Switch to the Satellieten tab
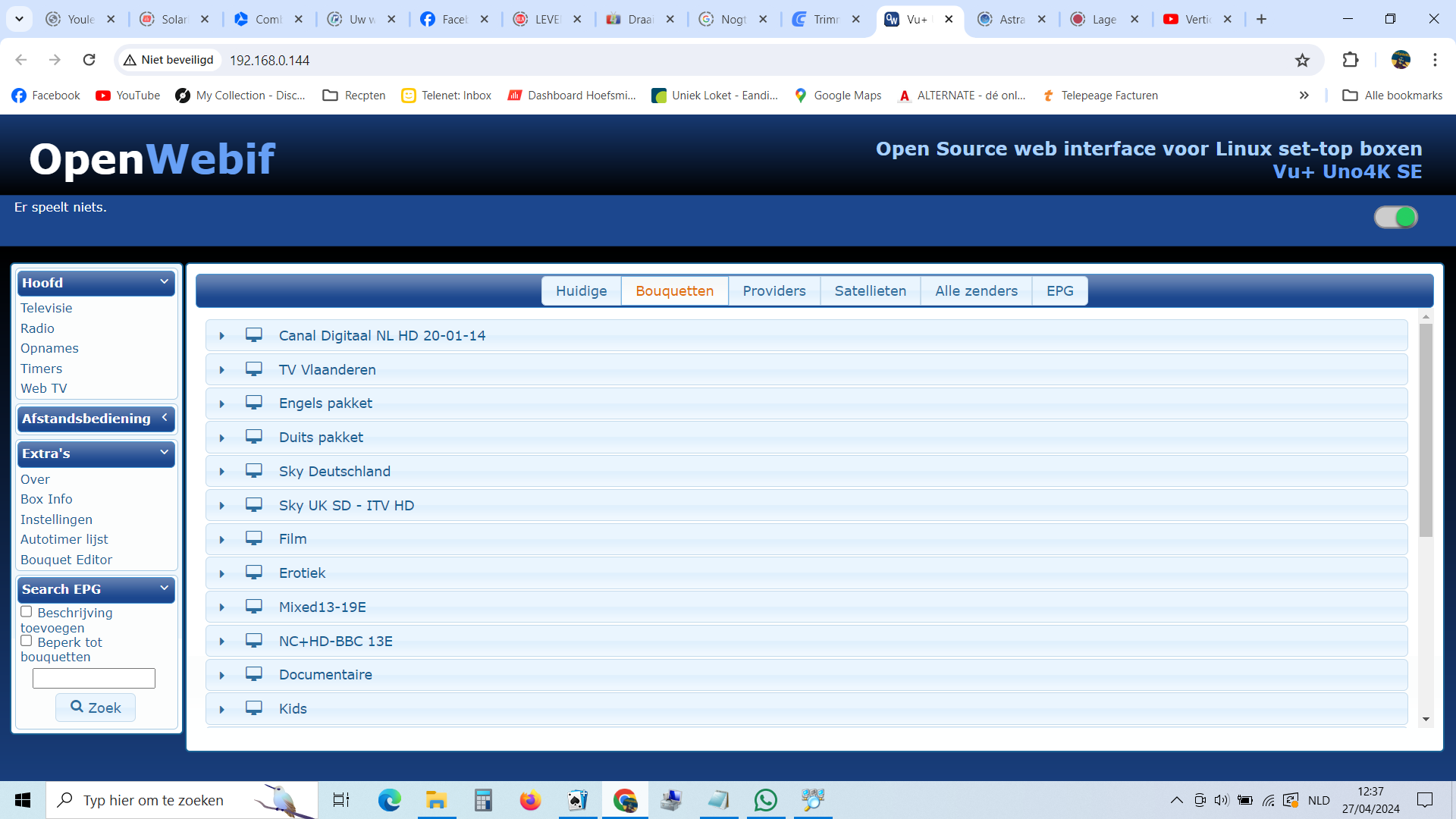This screenshot has height=819, width=1456. (871, 291)
